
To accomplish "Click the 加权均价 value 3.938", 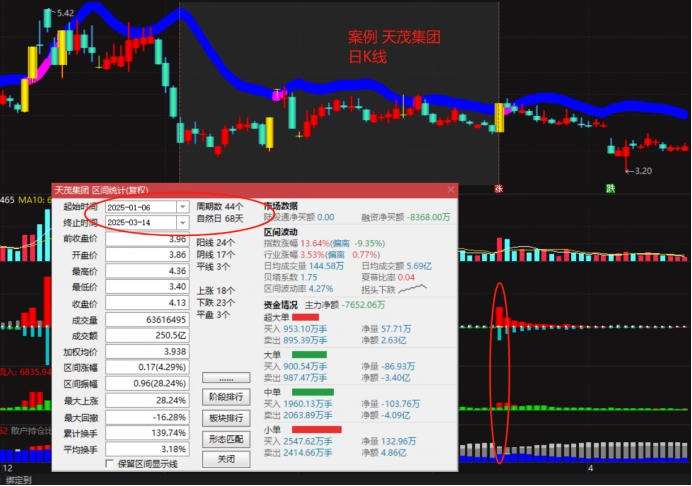I will 147,352.
